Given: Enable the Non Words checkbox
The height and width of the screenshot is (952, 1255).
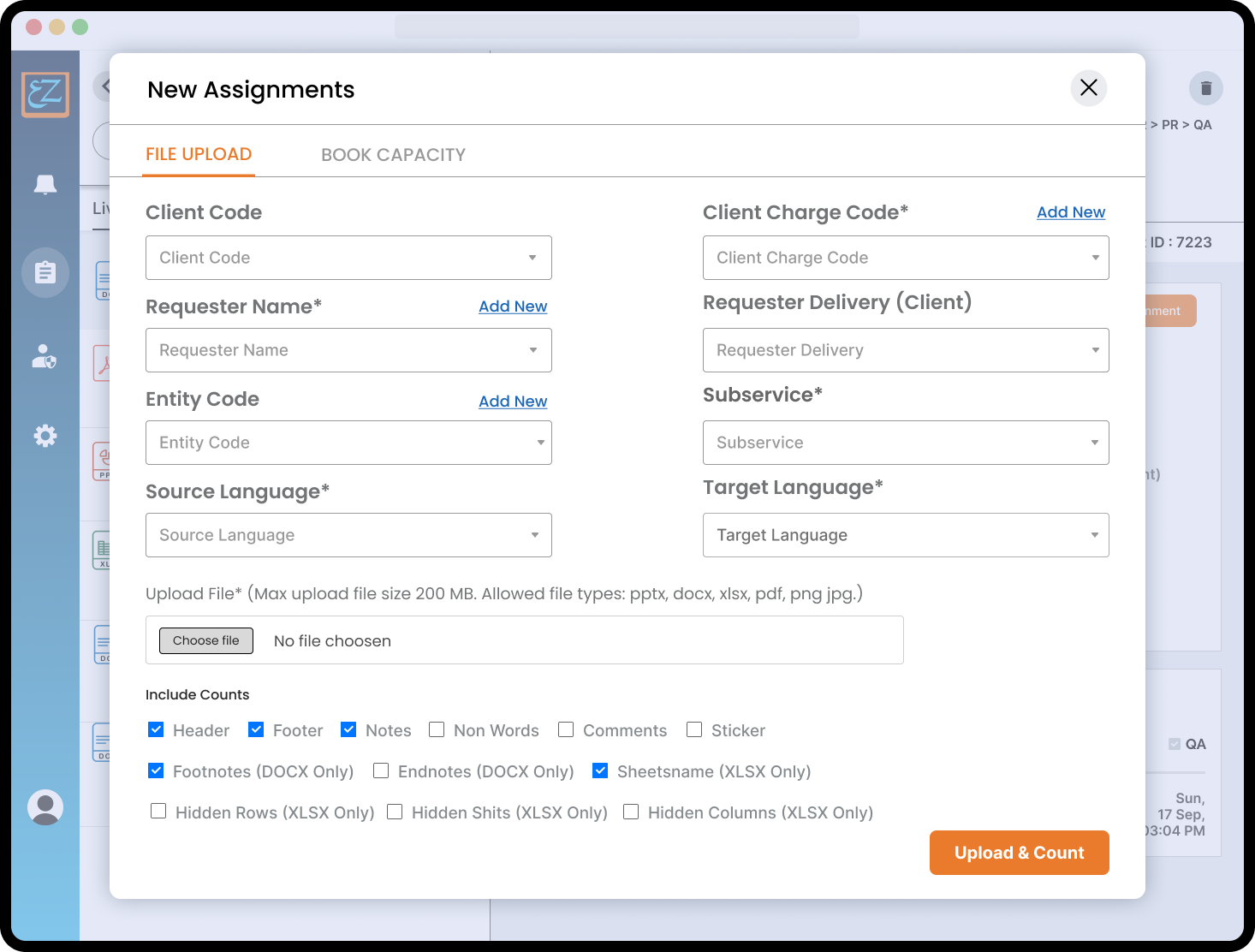Looking at the screenshot, I should click(x=437, y=729).
